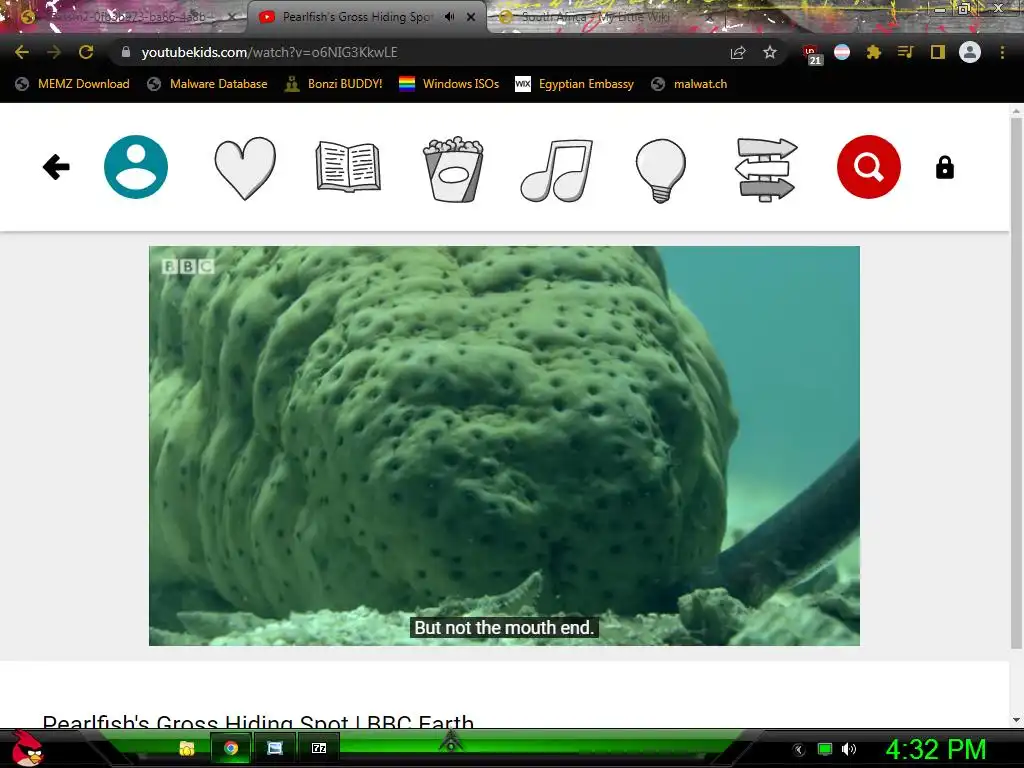View the site security lock info

[126, 52]
